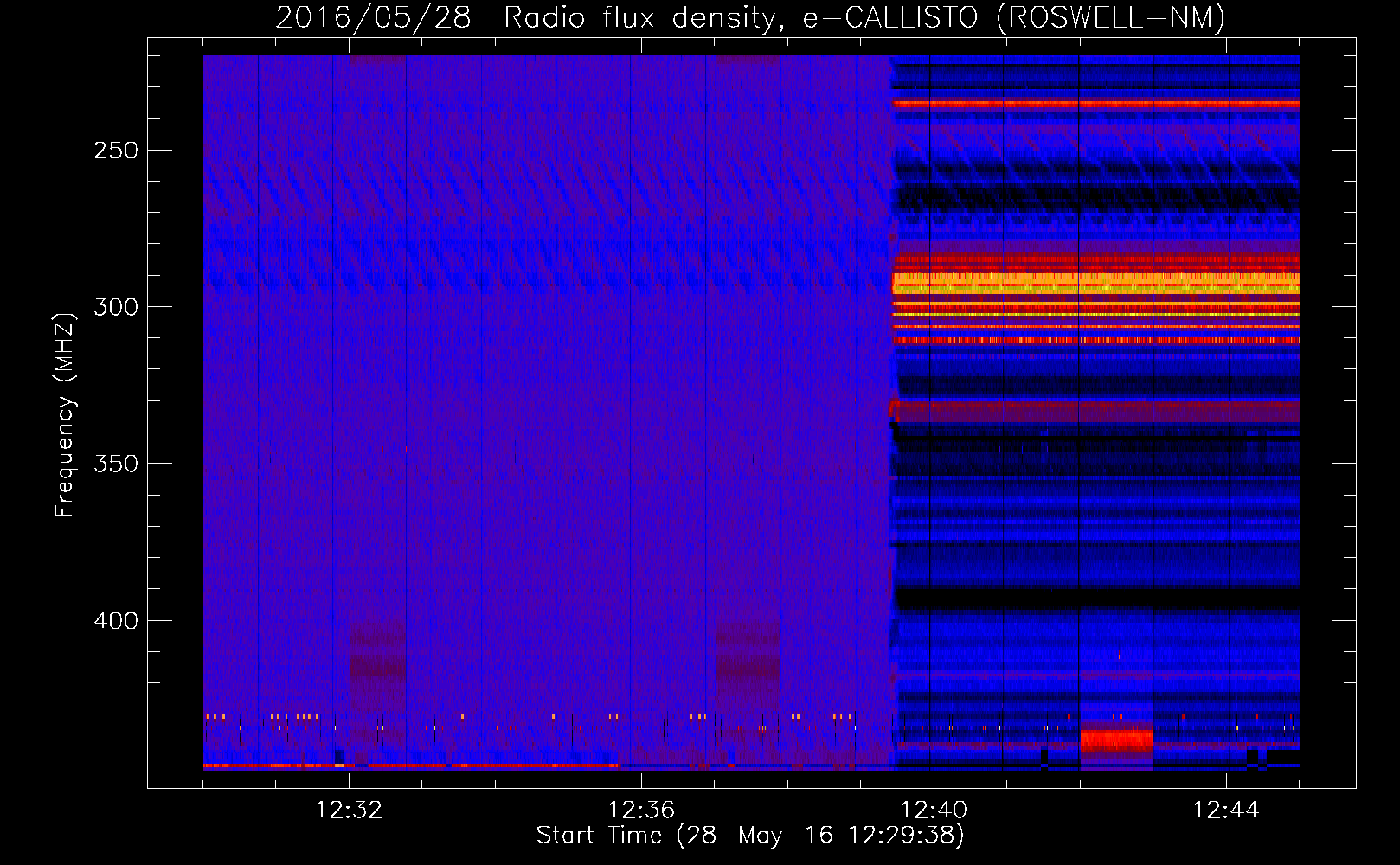This screenshot has width=1400, height=865.
Task: Click the 12:40 time tick label
Action: pyautogui.click(x=934, y=811)
